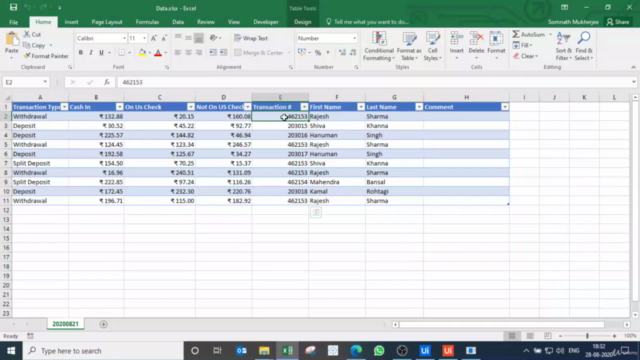This screenshot has height=360, width=640.
Task: Apply the Fill Color bucket
Action: click(x=142, y=53)
